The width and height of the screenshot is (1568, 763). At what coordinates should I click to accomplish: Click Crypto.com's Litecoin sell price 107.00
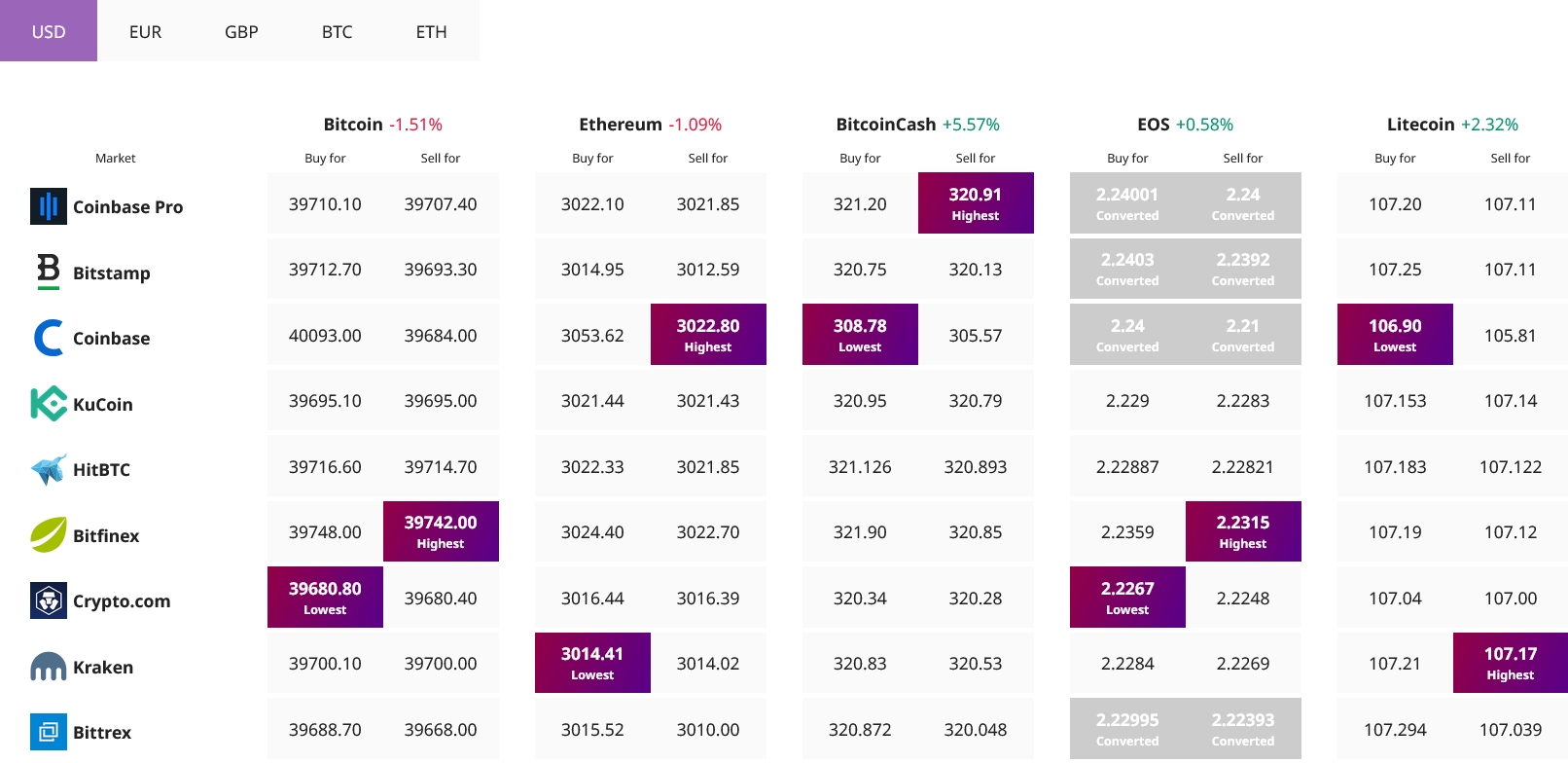coord(1511,599)
